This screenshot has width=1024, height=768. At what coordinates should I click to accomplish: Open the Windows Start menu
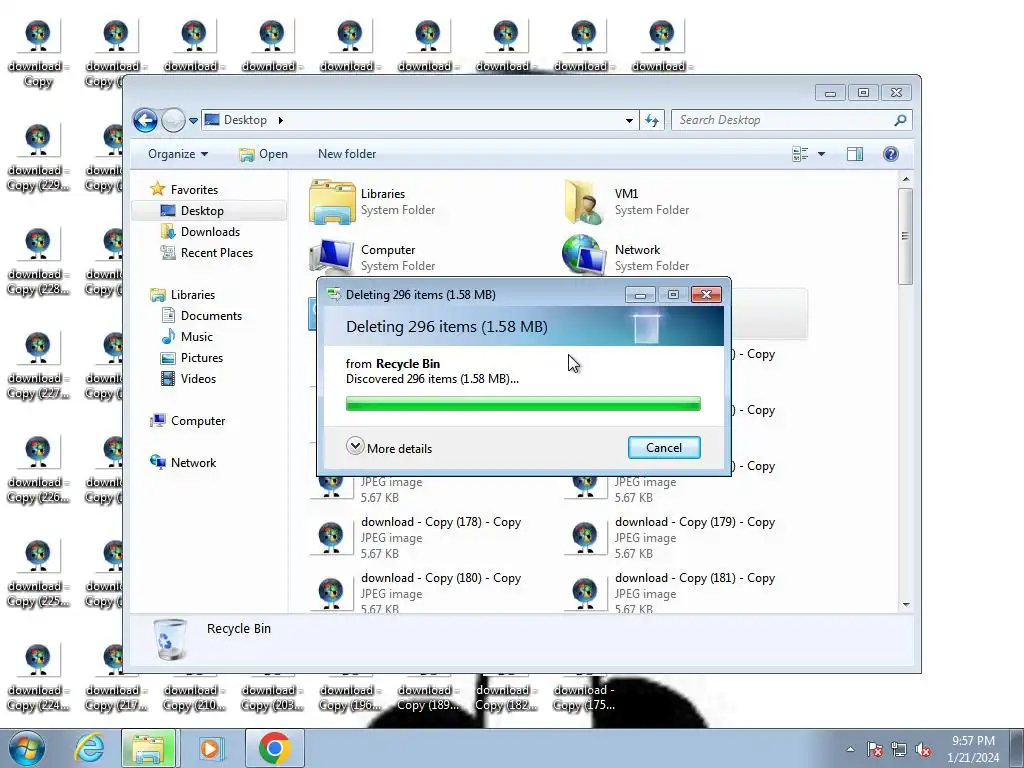27,748
